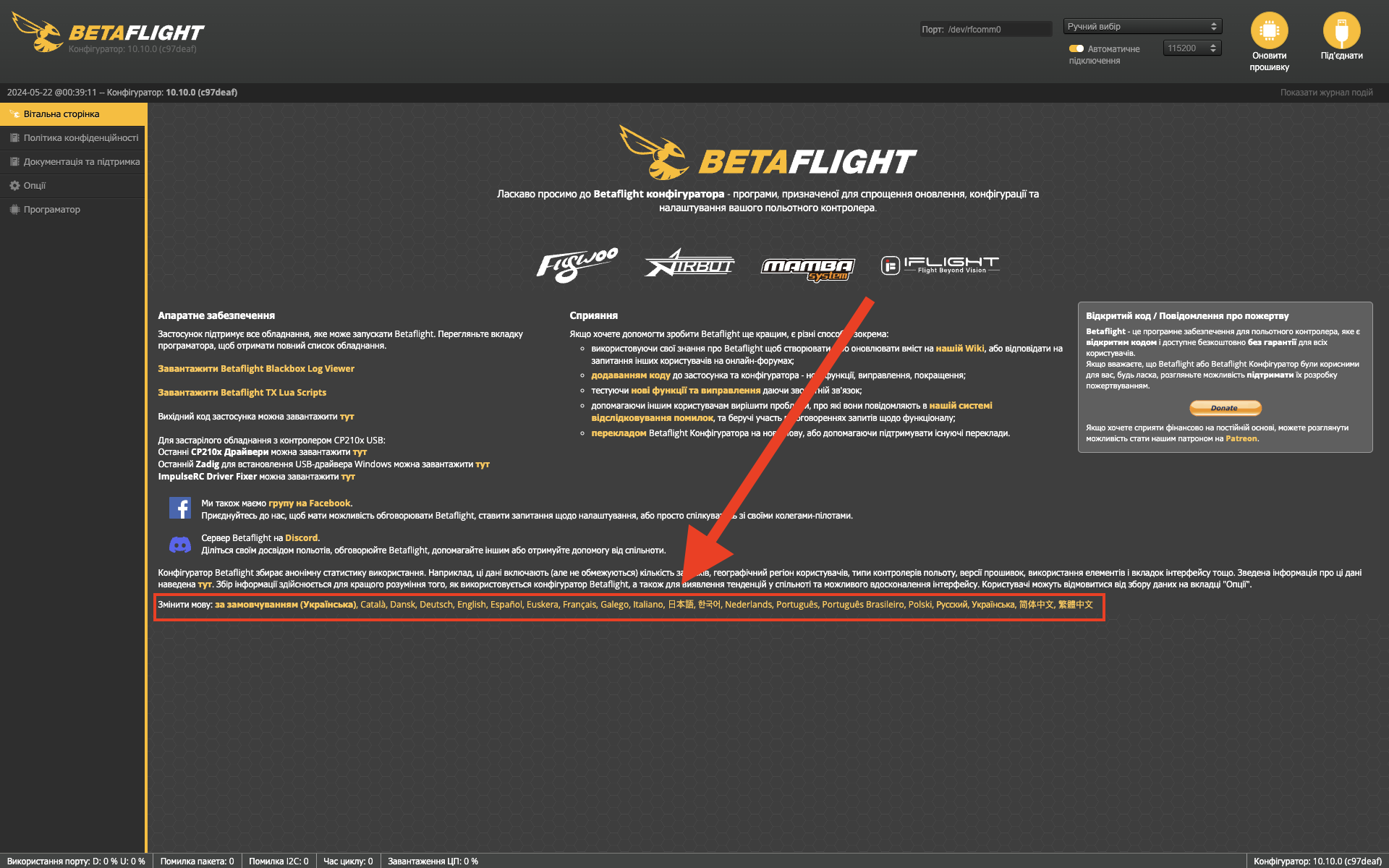This screenshot has height=868, width=1389.
Task: Open the Patreon link
Action: 1241,438
